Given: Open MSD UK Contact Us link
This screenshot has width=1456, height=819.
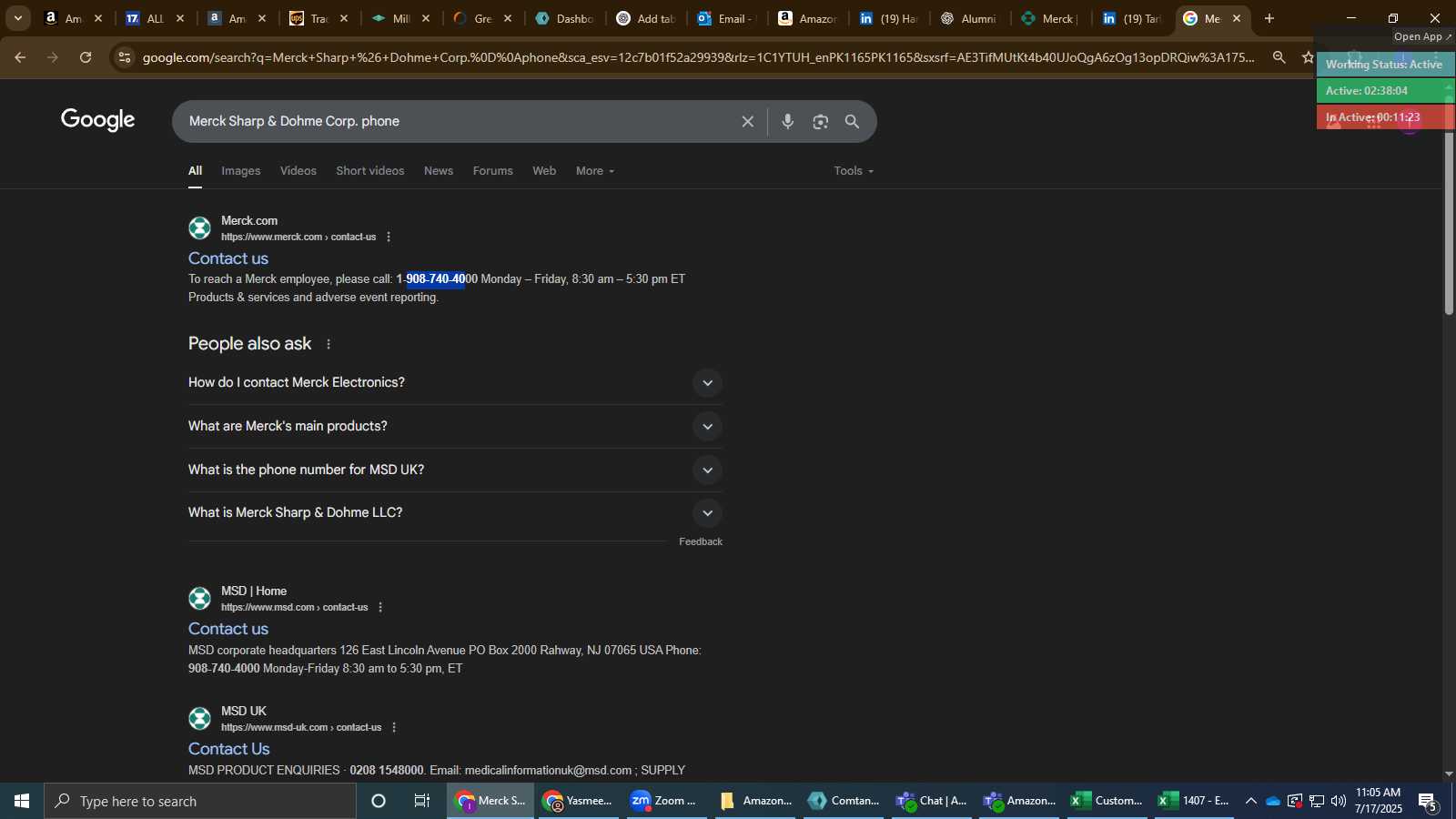Looking at the screenshot, I should (x=229, y=749).
